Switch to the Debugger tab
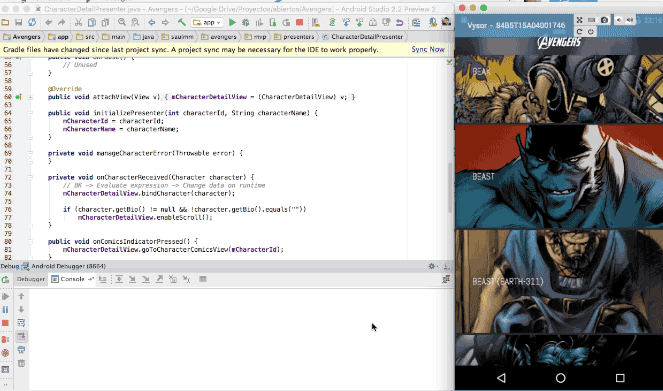This screenshot has height=391, width=663. click(x=31, y=279)
